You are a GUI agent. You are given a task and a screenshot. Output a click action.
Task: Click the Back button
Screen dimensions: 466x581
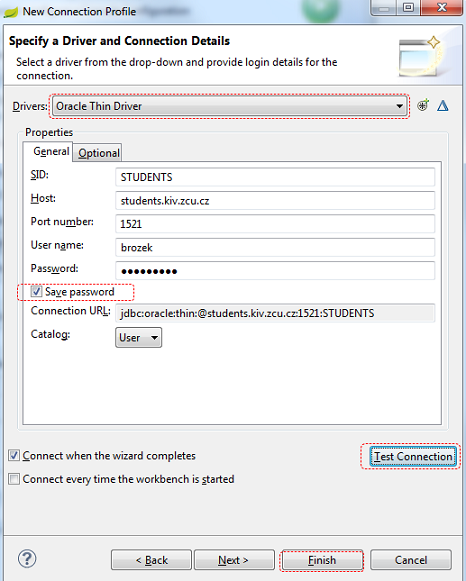coord(151,560)
